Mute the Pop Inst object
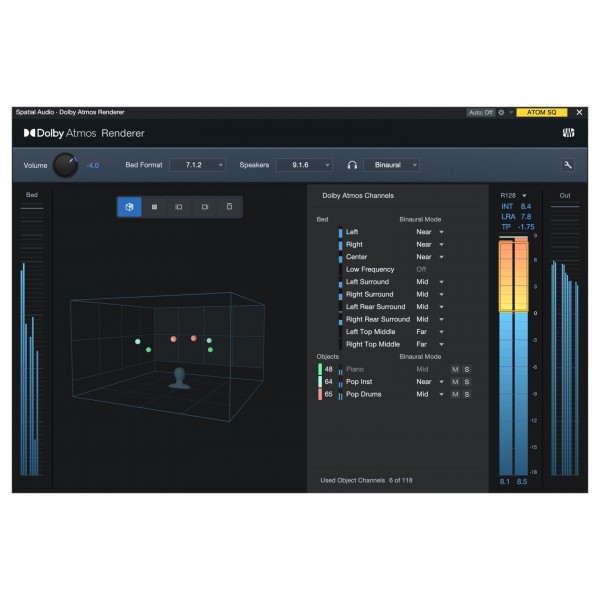This screenshot has height=600, width=600. pos(455,382)
